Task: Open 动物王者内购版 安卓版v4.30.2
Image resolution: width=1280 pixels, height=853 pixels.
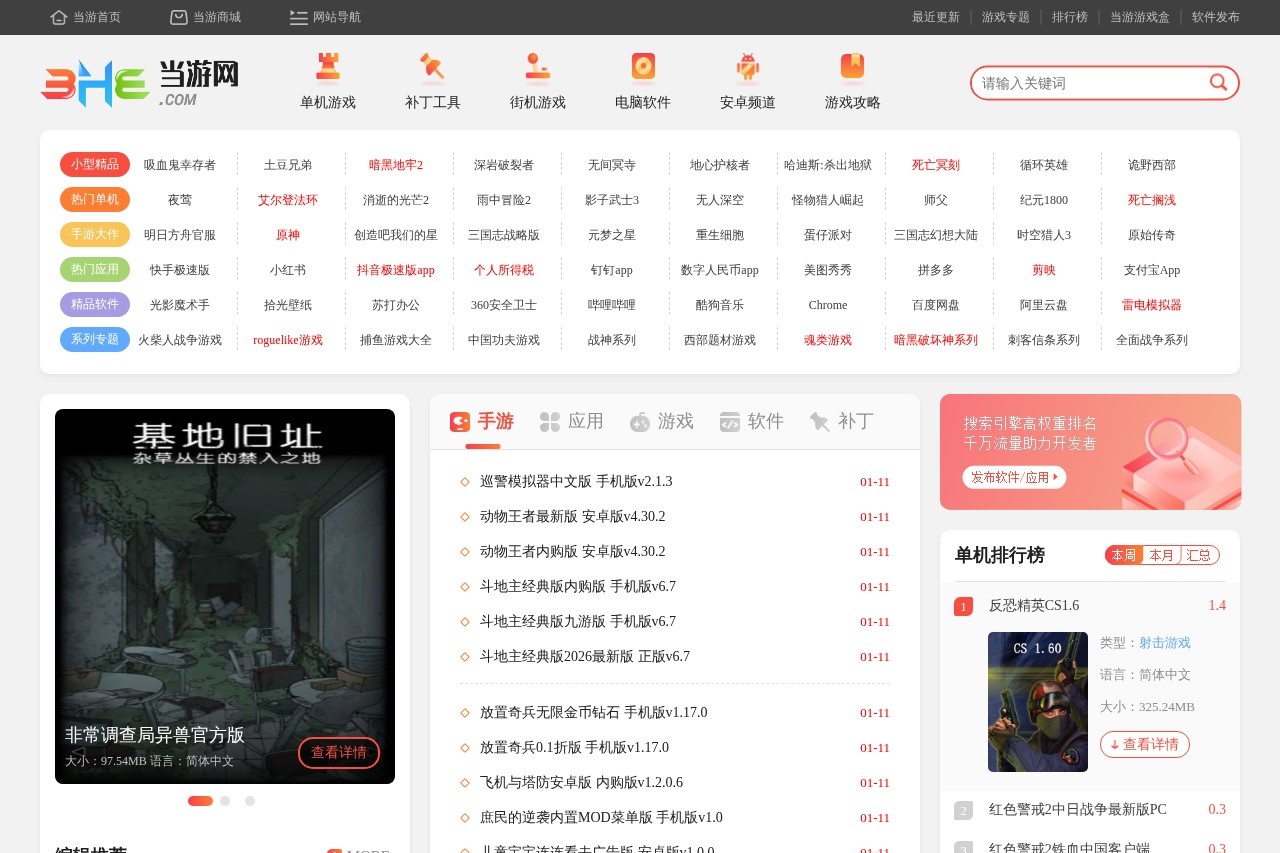Action: coord(572,552)
